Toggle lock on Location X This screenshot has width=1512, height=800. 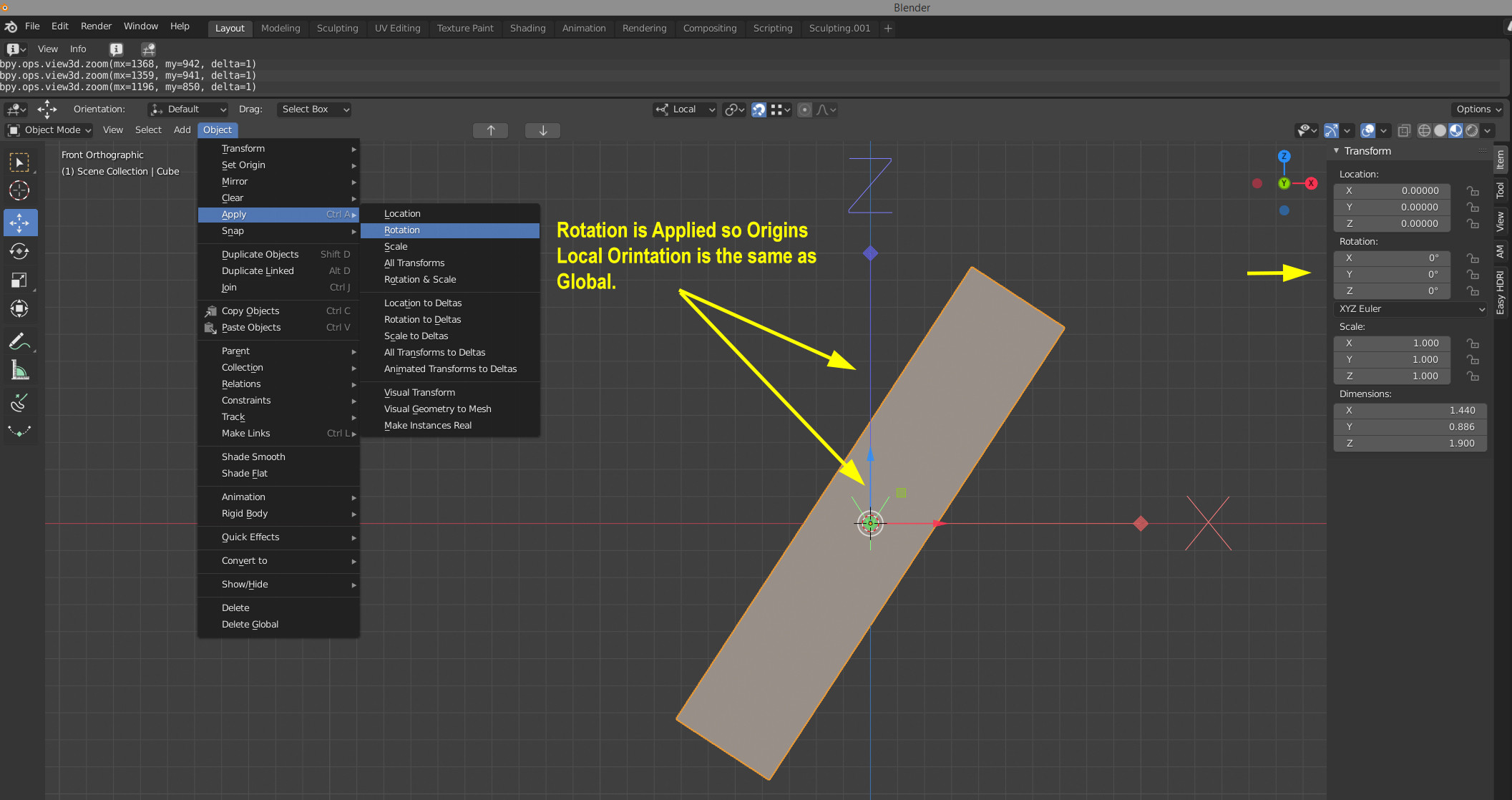coord(1473,191)
